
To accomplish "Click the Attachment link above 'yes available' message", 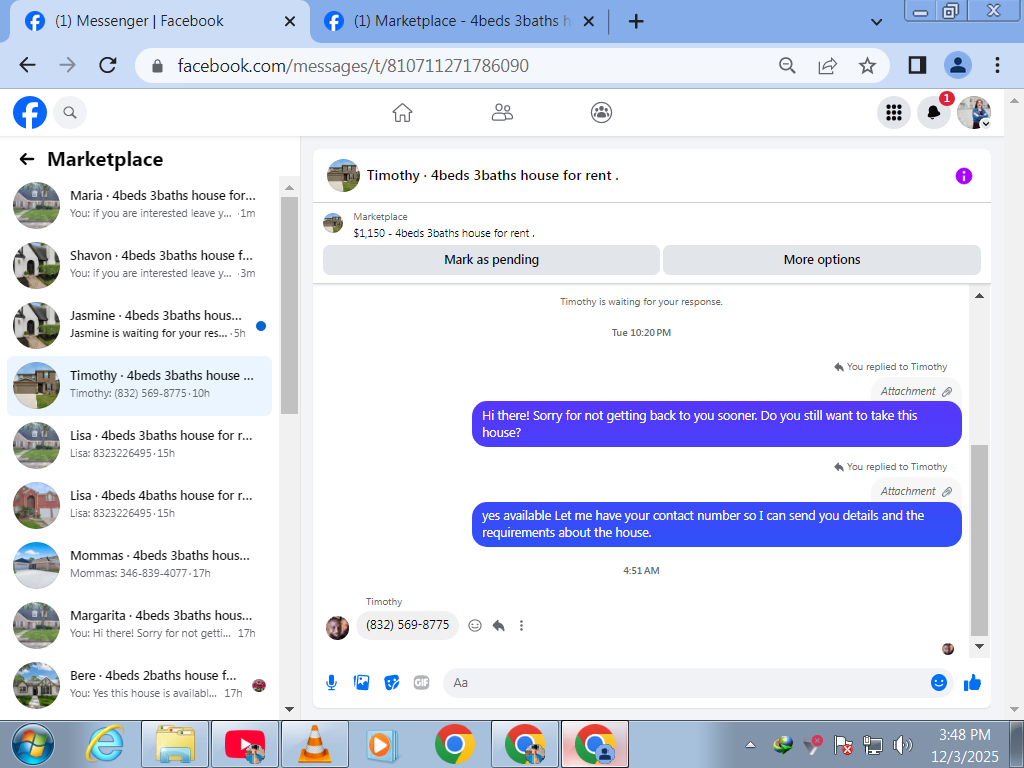I will pos(916,491).
